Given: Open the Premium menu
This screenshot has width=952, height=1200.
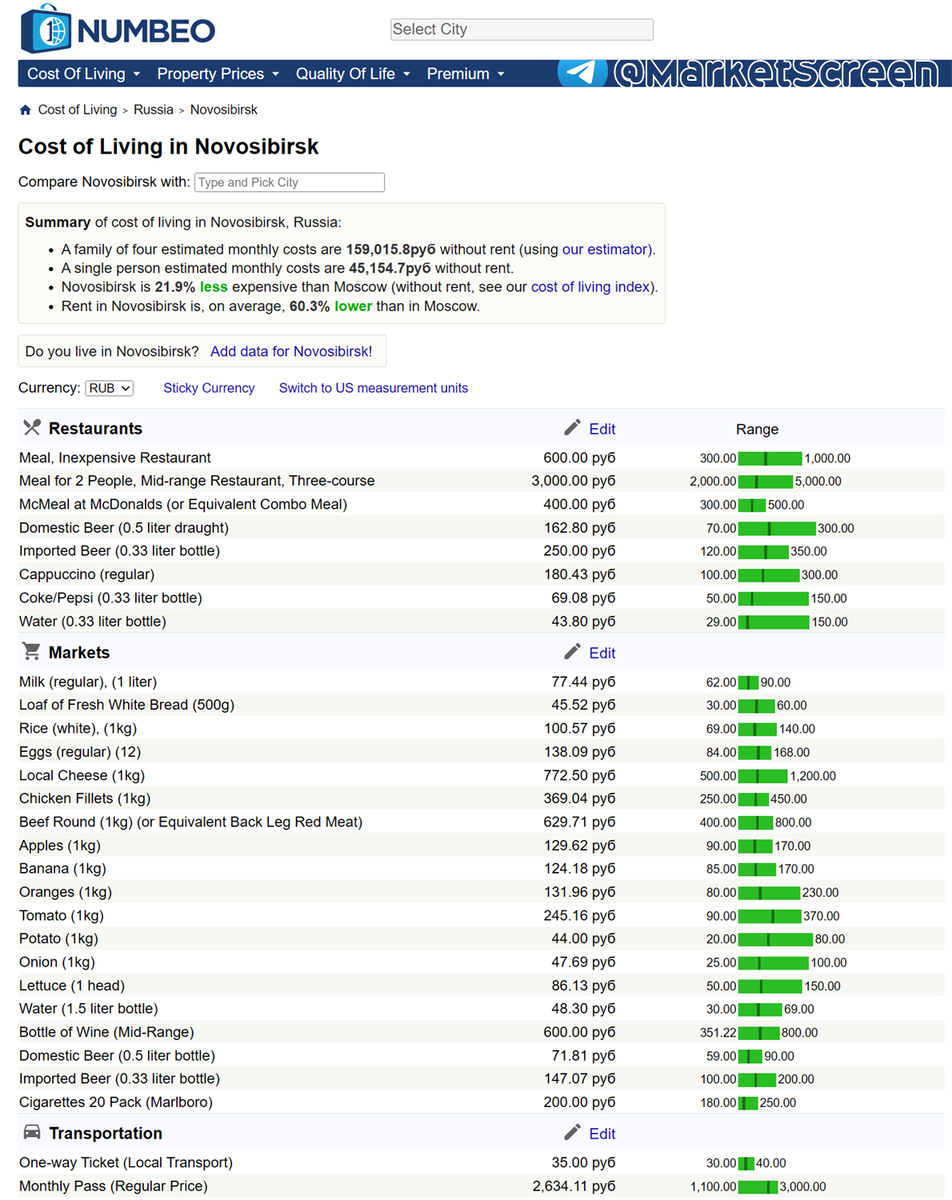Looking at the screenshot, I should pos(466,74).
